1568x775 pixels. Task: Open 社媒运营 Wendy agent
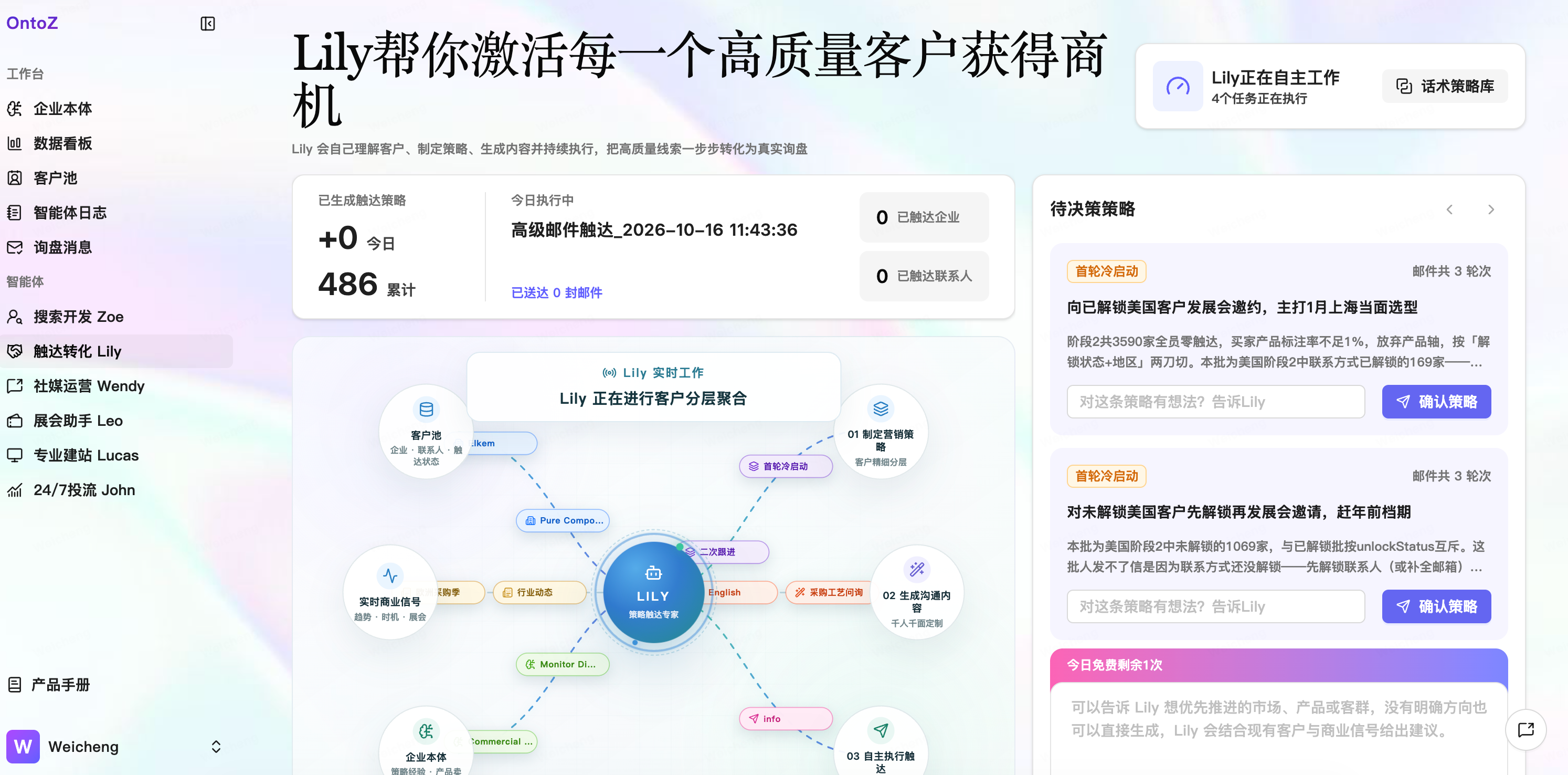115,386
